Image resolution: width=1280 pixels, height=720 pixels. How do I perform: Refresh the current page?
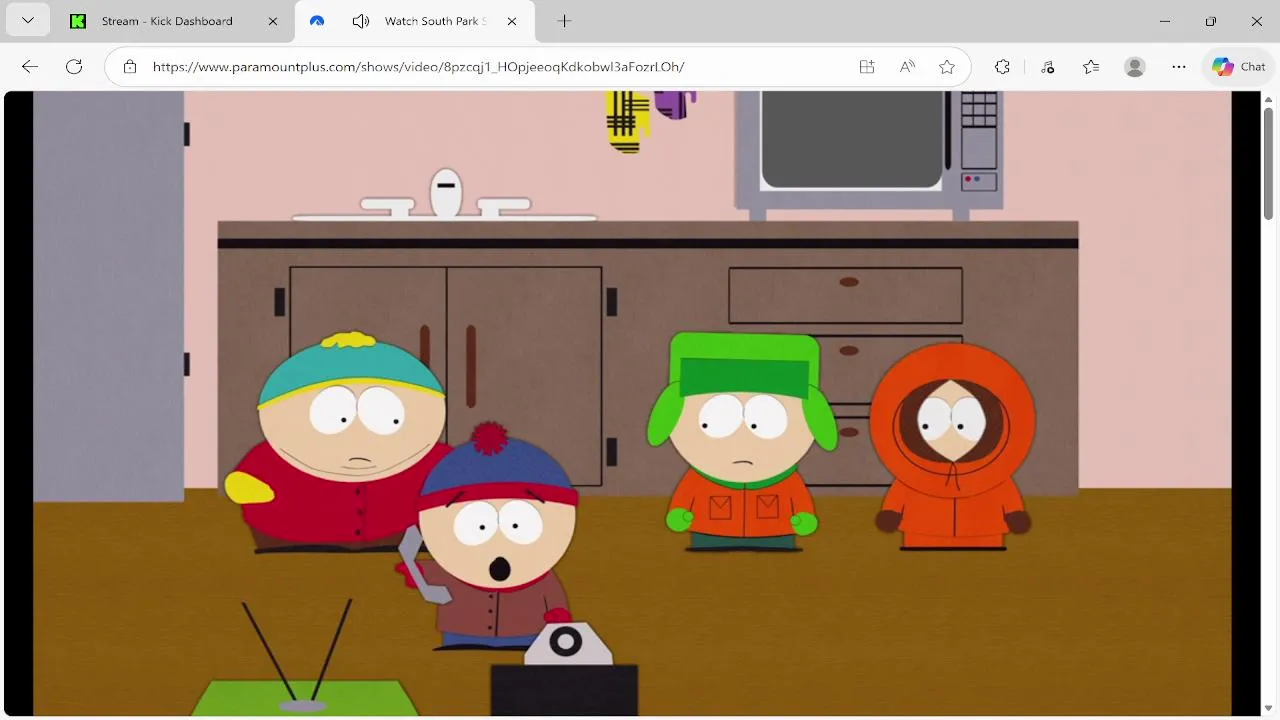[74, 67]
